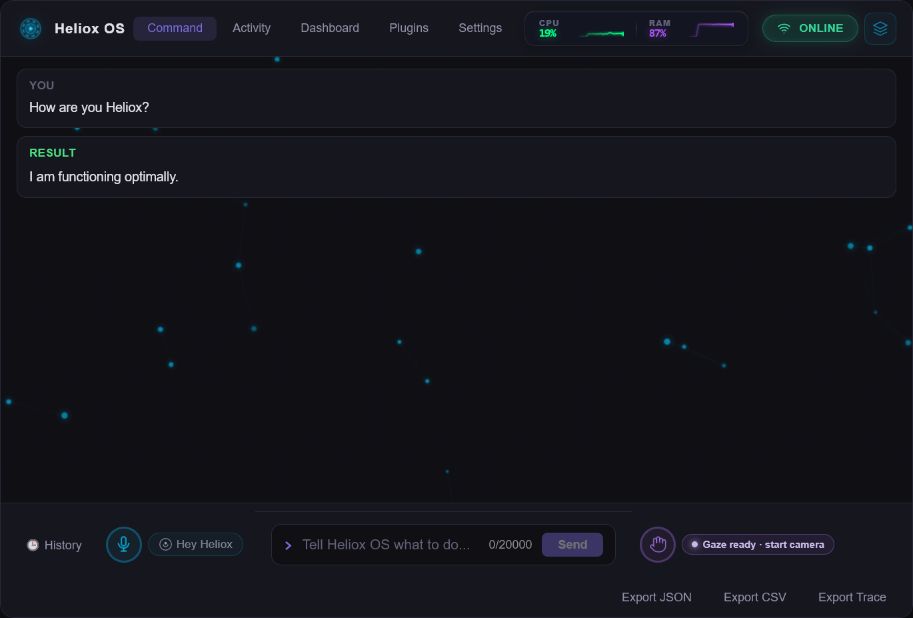Activate the microphone voice input
The width and height of the screenshot is (913, 618).
coord(123,545)
